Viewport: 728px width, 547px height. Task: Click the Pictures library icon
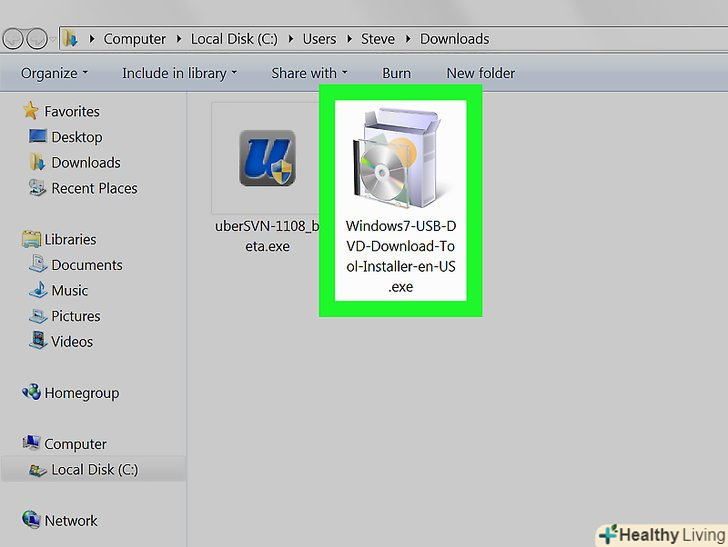(38, 316)
